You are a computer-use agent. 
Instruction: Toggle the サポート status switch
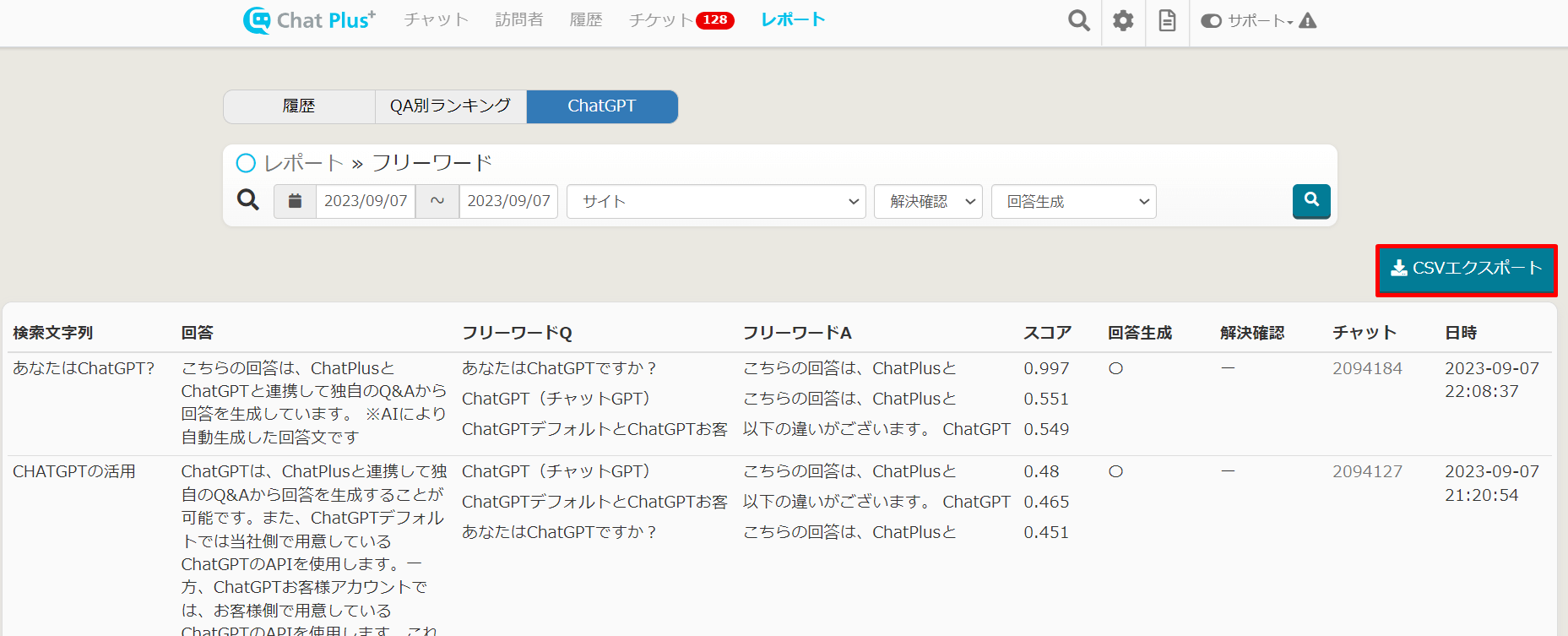point(1211,20)
